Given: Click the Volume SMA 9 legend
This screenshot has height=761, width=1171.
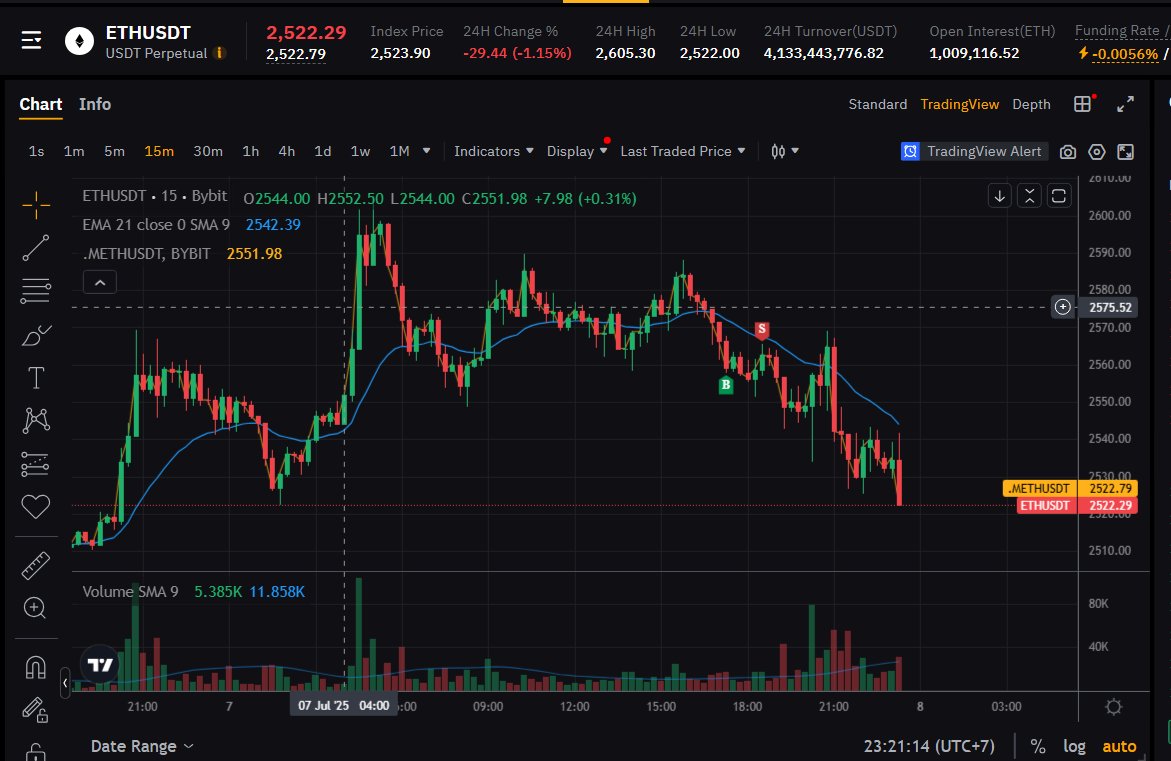Looking at the screenshot, I should click(130, 591).
